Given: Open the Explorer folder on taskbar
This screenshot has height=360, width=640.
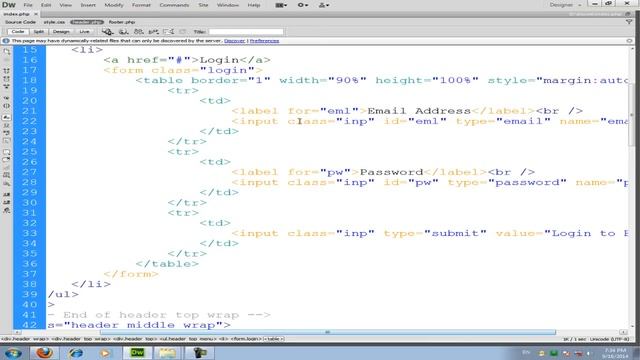Looking at the screenshot, I should (167, 352).
